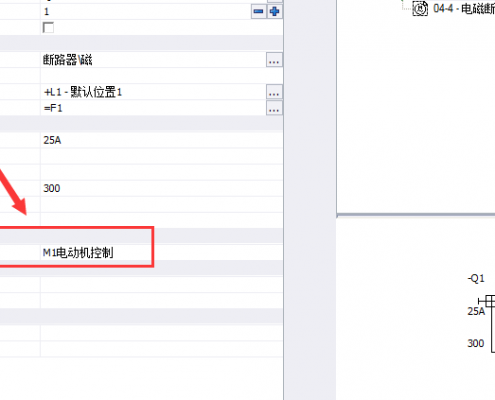
Task: Click the 300 value field
Action: coord(162,188)
